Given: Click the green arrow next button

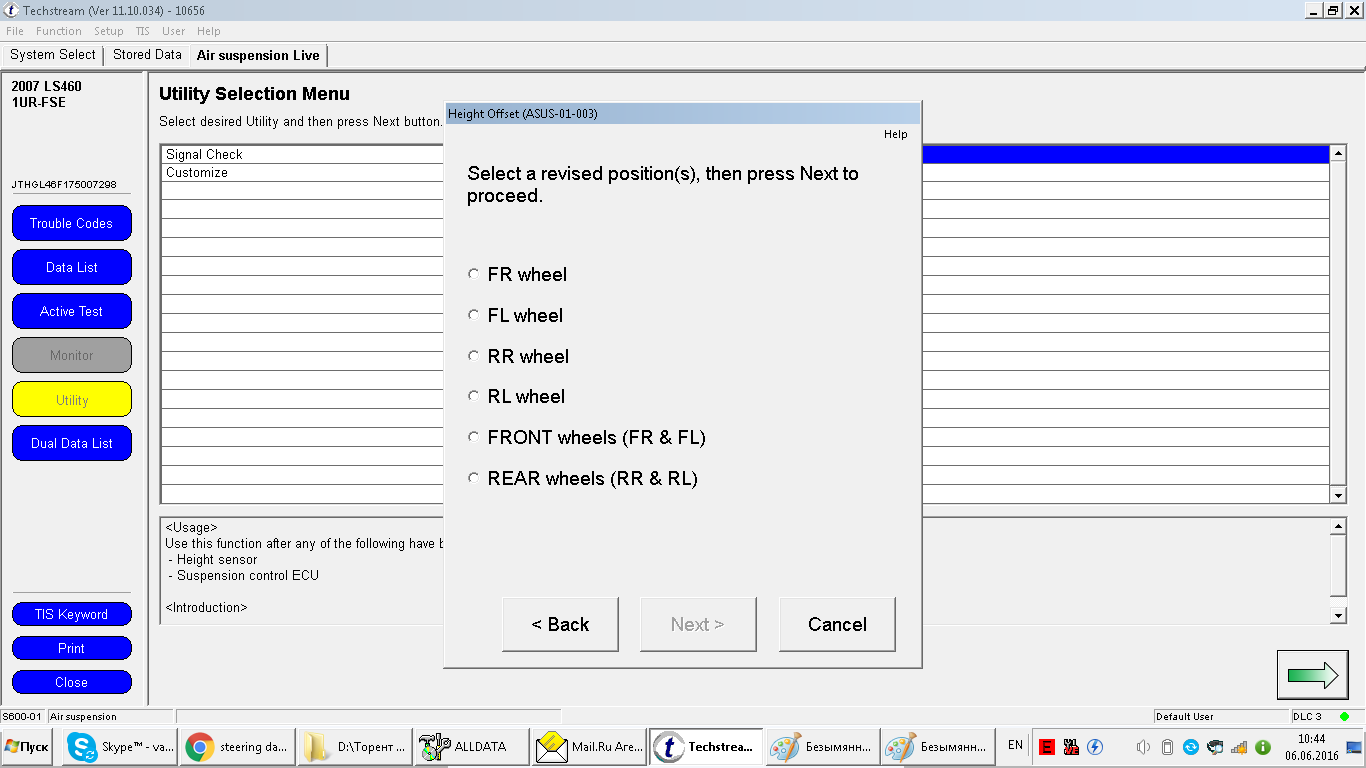Looking at the screenshot, I should pyautogui.click(x=1312, y=675).
